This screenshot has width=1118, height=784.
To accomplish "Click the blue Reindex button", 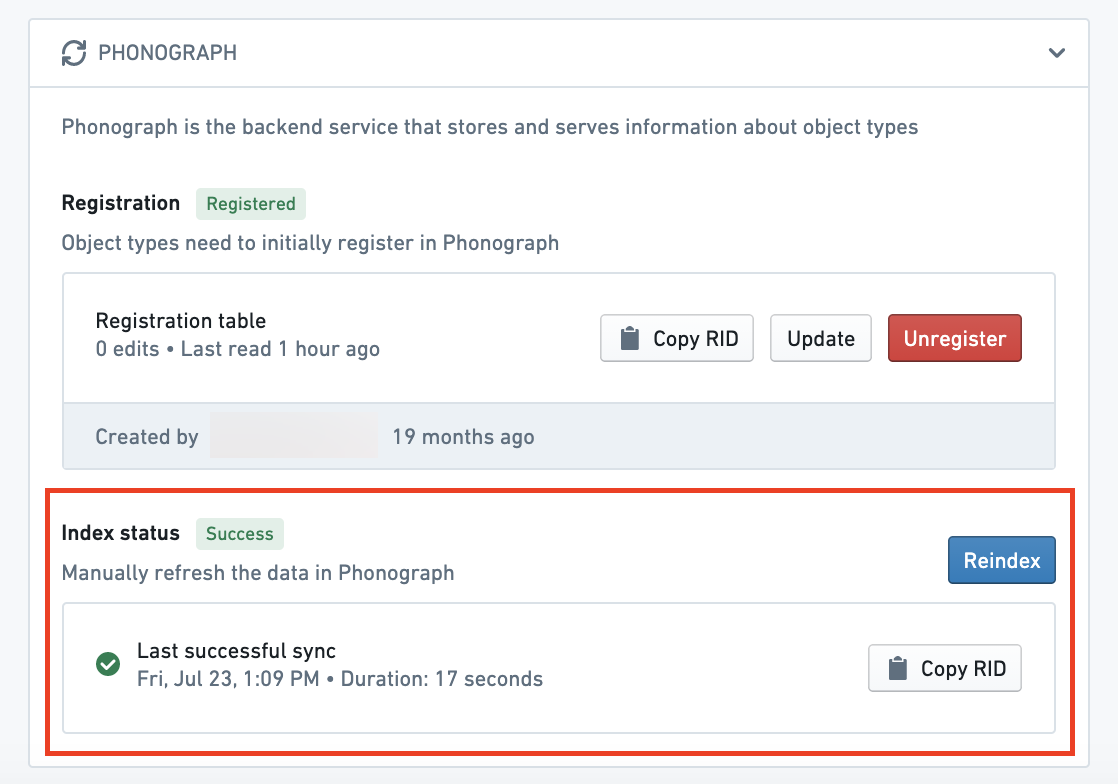I will pos(1002,560).
